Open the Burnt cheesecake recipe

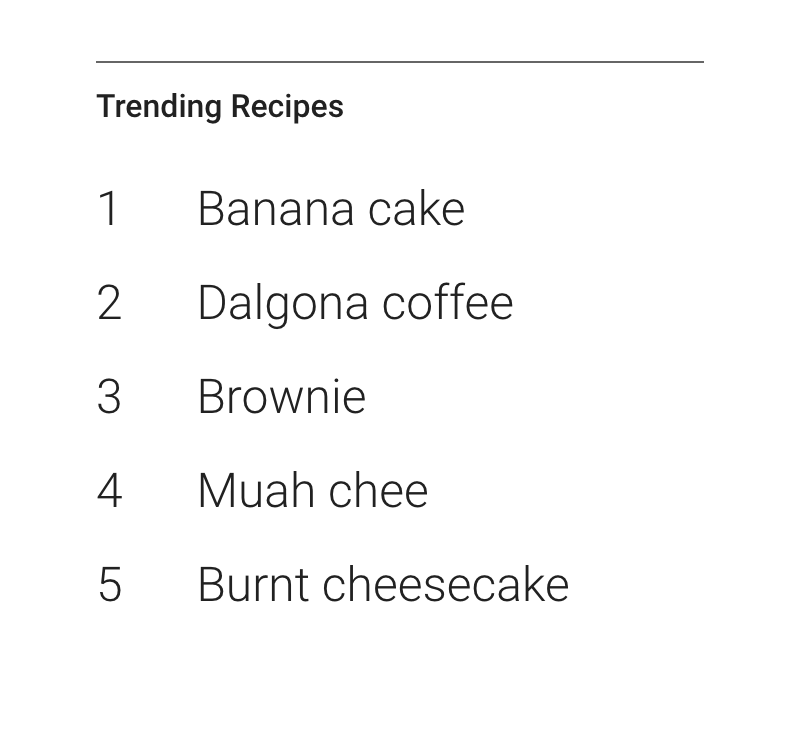(383, 585)
